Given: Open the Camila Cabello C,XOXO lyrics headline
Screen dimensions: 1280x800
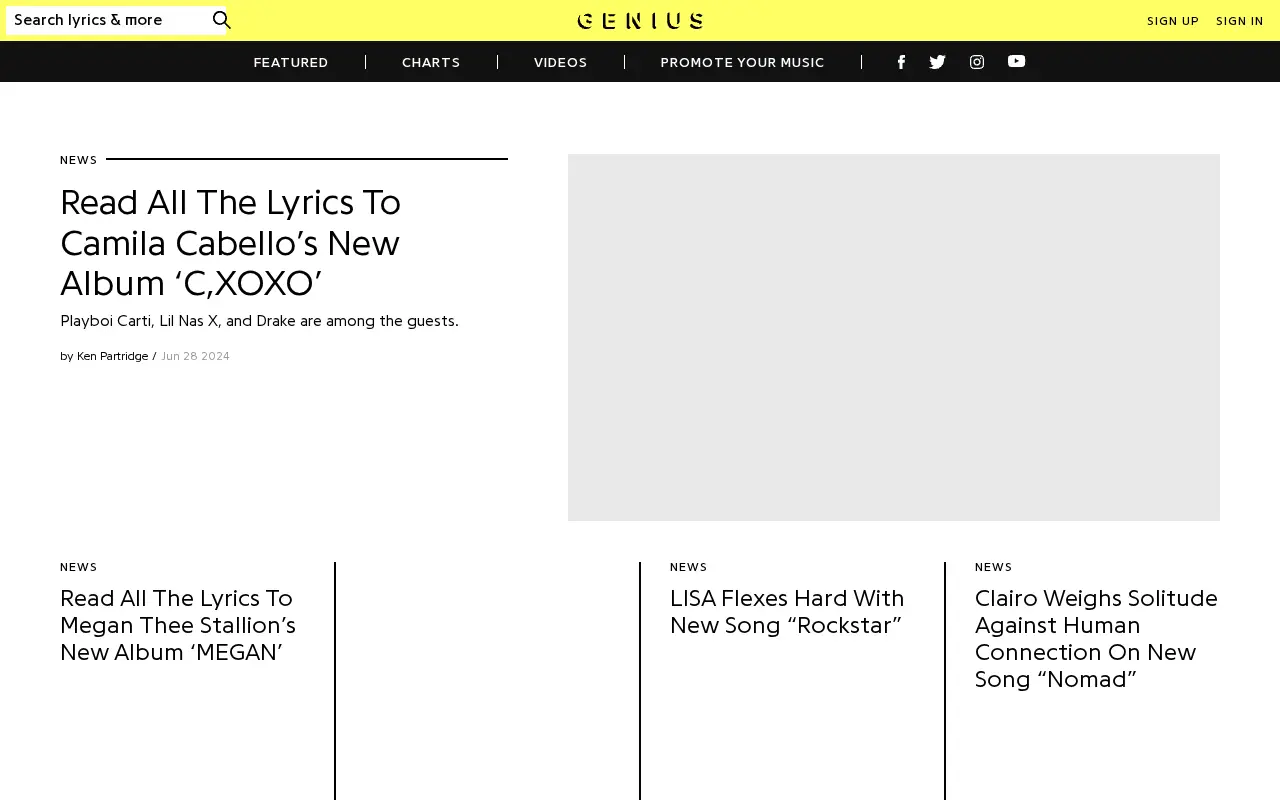Looking at the screenshot, I should tap(231, 243).
